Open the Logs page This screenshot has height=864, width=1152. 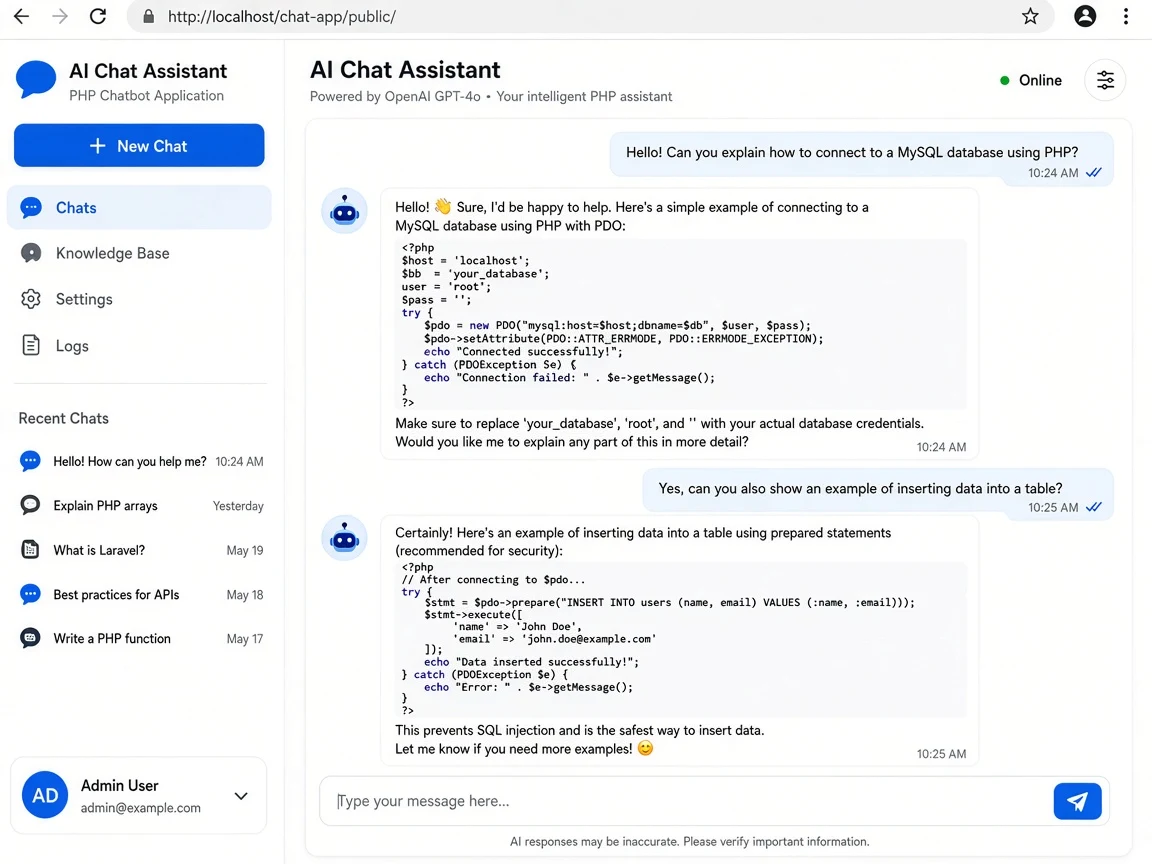139,345
